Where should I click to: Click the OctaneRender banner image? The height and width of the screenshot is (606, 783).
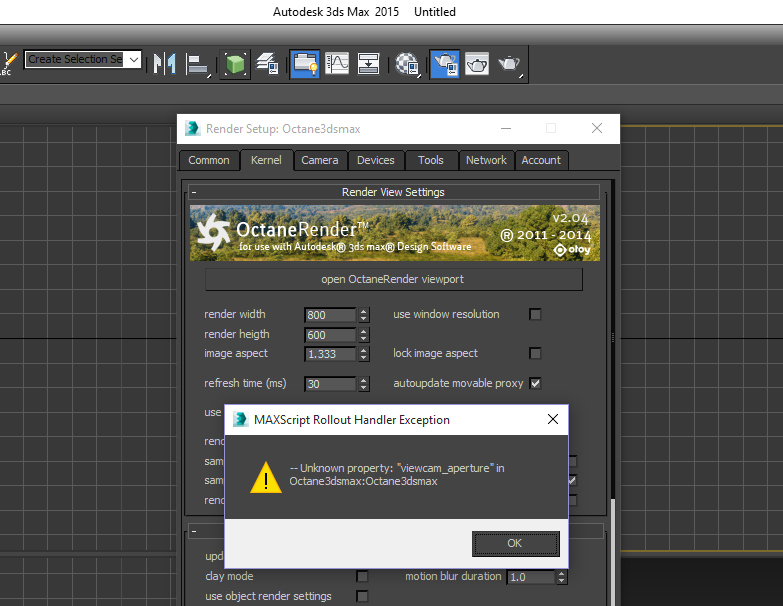click(394, 233)
